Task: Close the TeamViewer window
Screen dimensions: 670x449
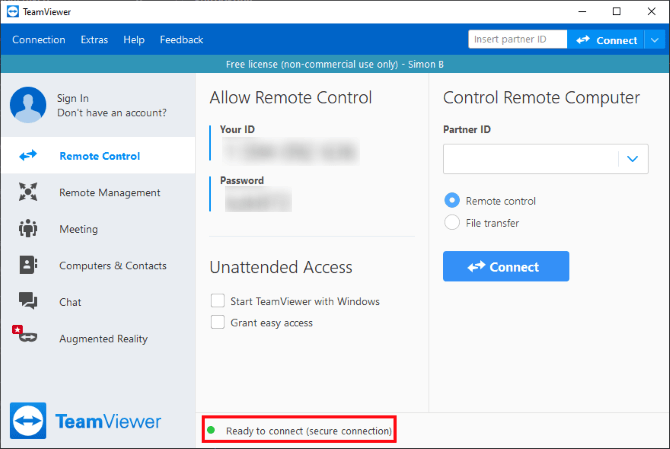Action: pos(651,12)
